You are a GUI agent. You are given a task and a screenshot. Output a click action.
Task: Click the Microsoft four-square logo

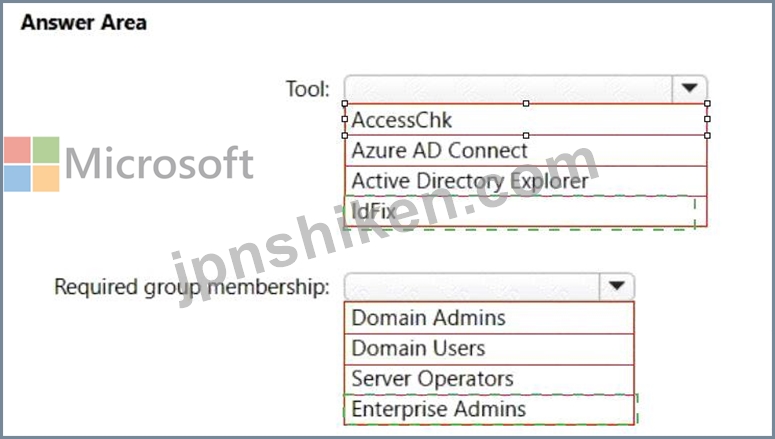32,164
